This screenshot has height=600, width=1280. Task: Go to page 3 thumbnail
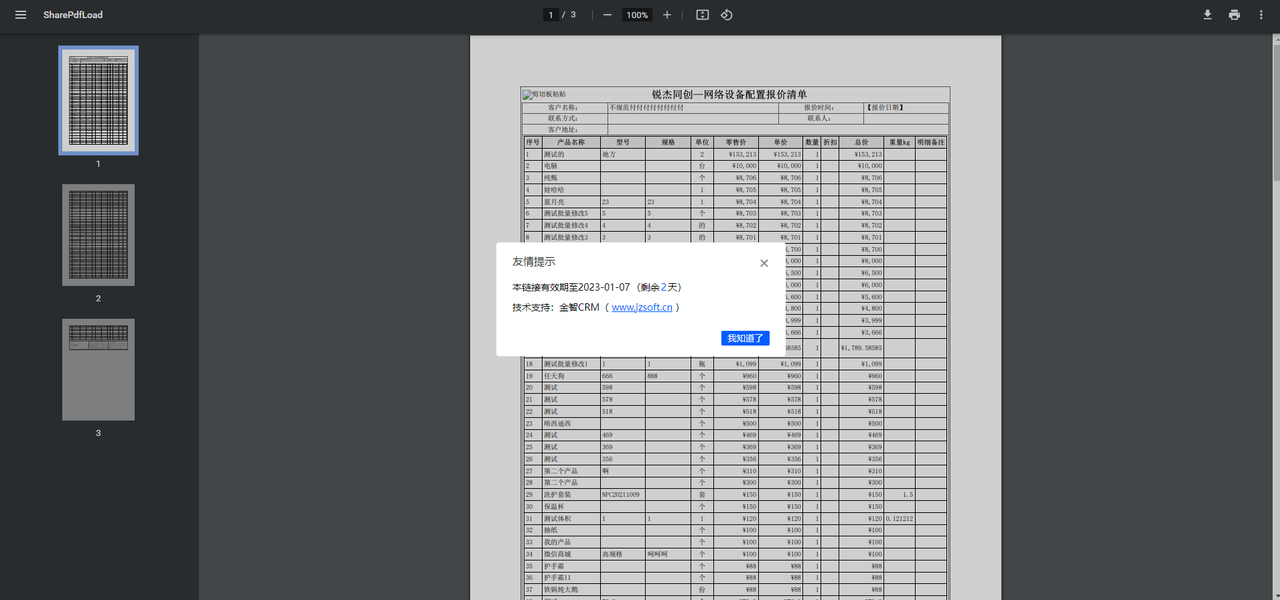pyautogui.click(x=98, y=370)
